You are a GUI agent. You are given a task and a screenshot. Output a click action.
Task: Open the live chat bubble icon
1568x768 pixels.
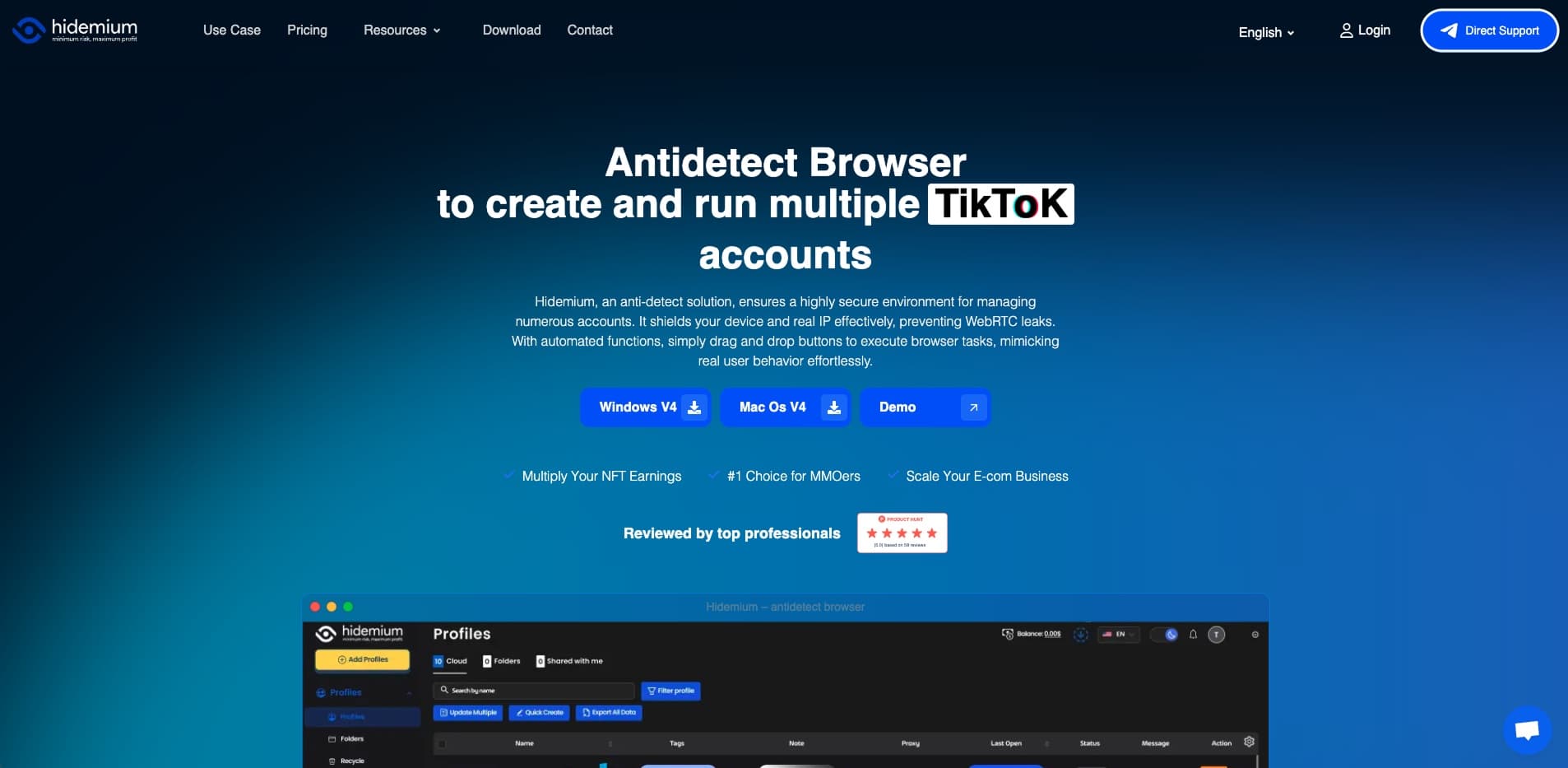(x=1527, y=729)
